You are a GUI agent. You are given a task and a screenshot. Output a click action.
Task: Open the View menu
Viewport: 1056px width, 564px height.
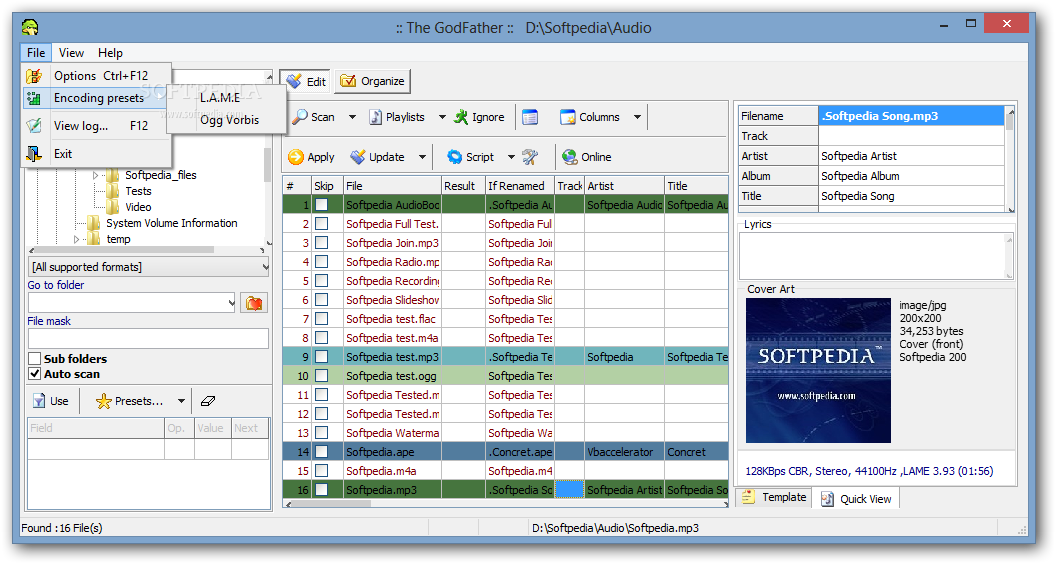click(x=71, y=53)
